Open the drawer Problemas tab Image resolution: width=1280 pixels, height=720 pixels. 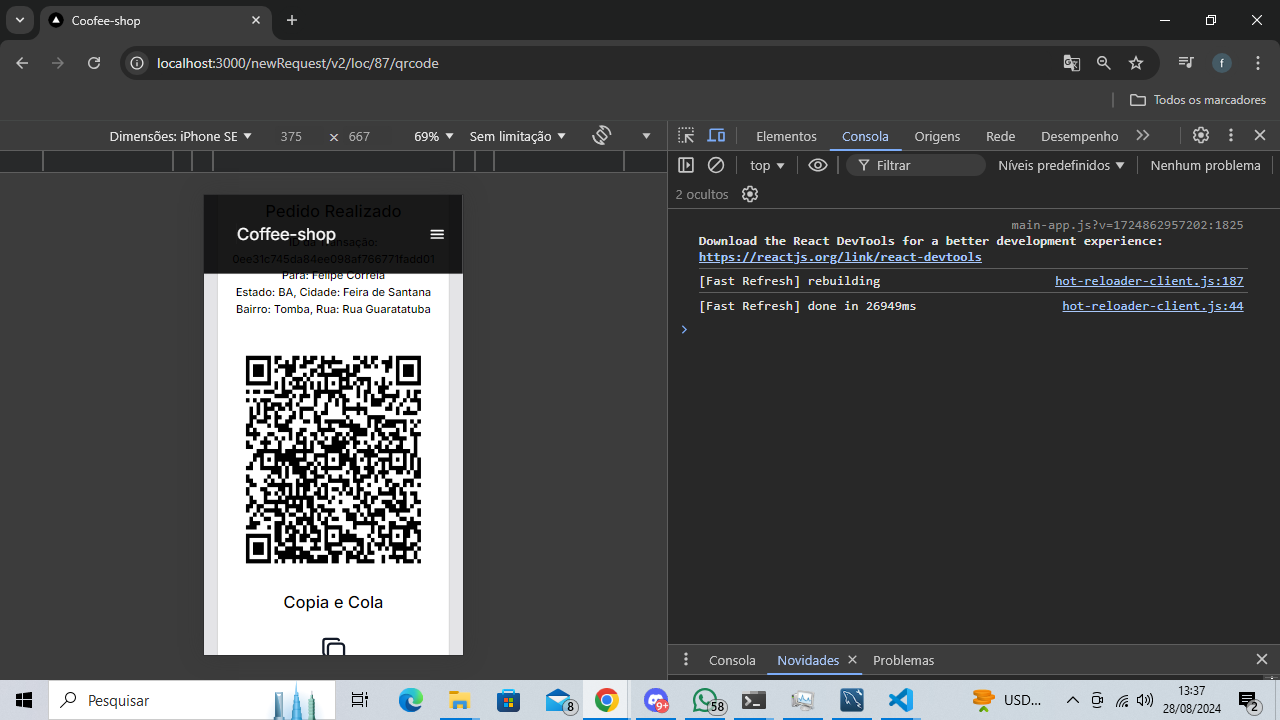click(903, 660)
